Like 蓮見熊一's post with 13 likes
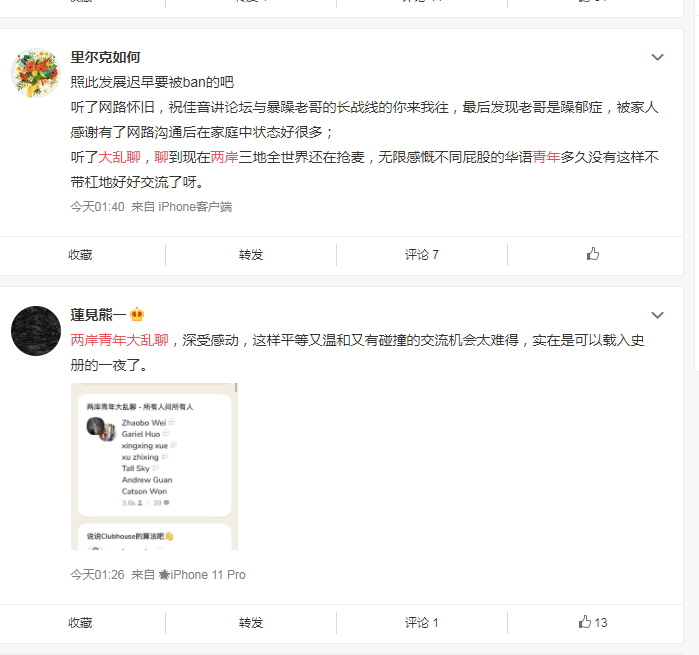Viewport: 699px width, 655px height. click(x=592, y=622)
